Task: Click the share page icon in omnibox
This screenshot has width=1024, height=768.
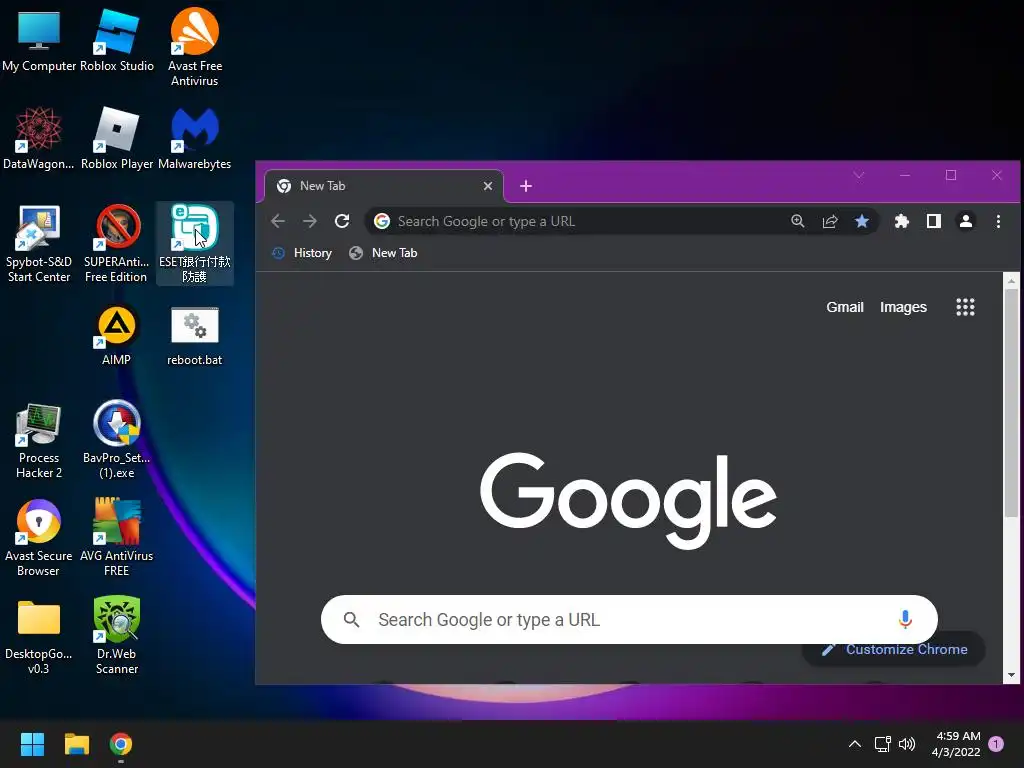Action: tap(829, 221)
